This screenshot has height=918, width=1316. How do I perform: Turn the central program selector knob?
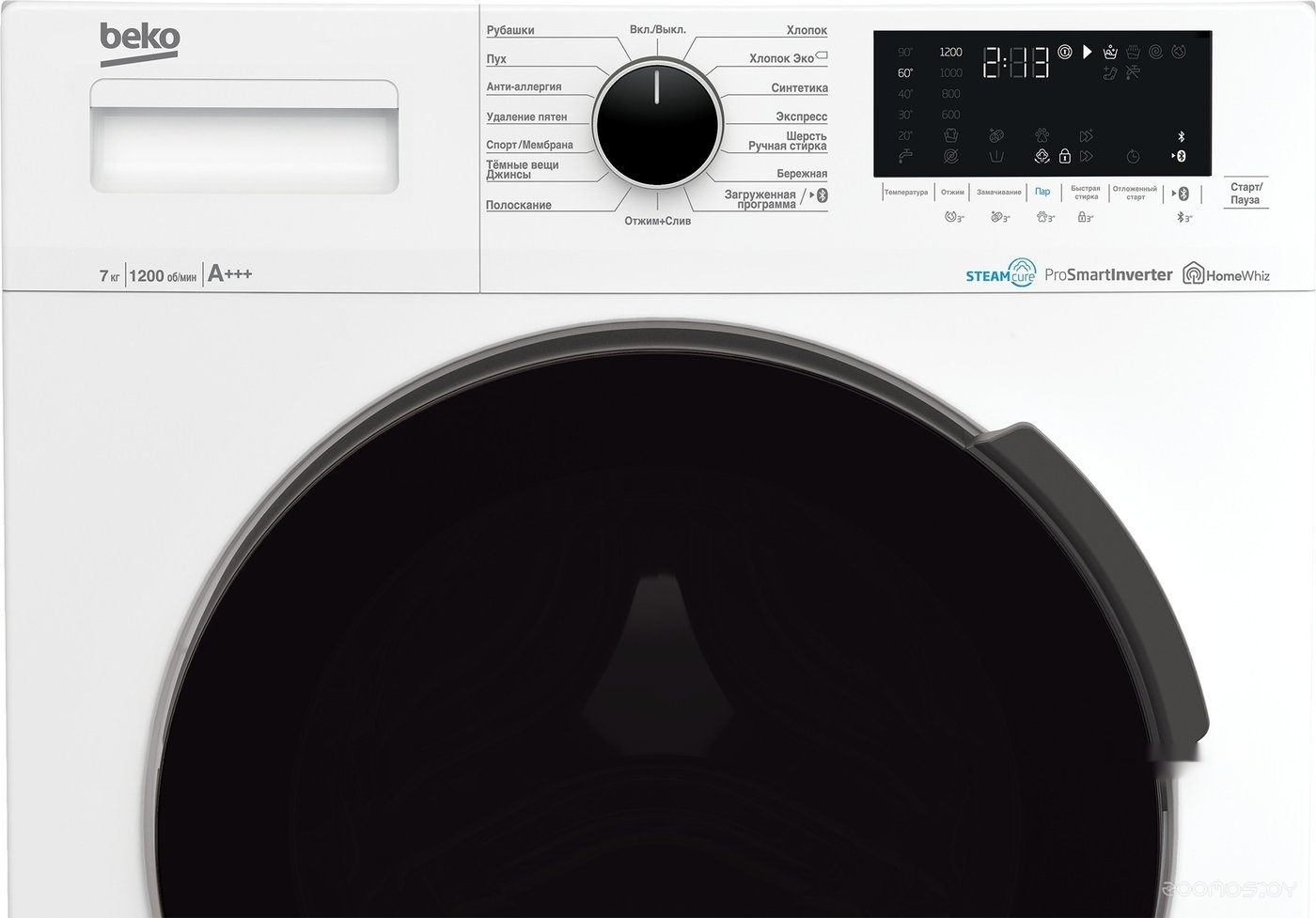pyautogui.click(x=655, y=122)
